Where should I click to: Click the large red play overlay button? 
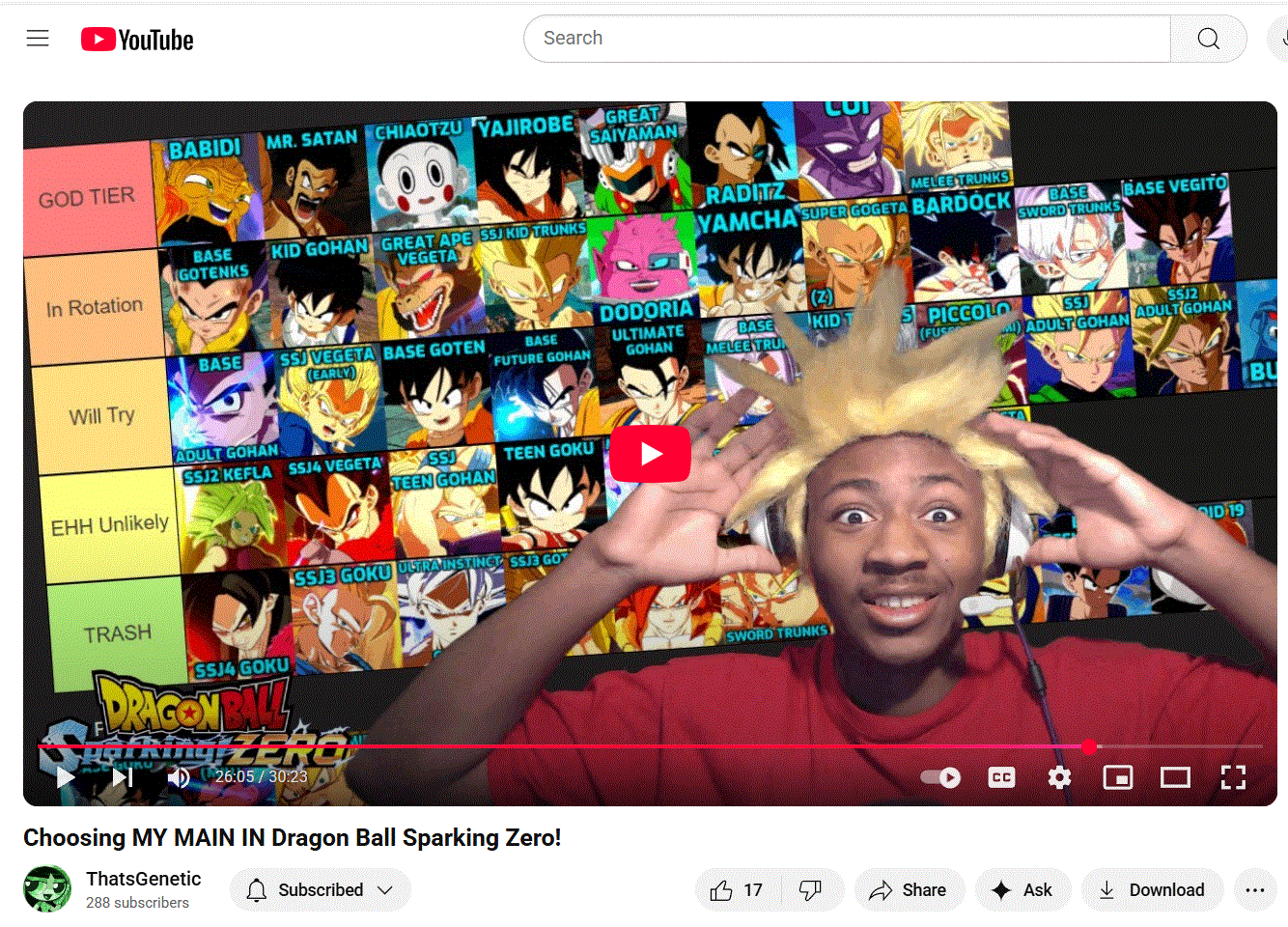click(x=651, y=454)
